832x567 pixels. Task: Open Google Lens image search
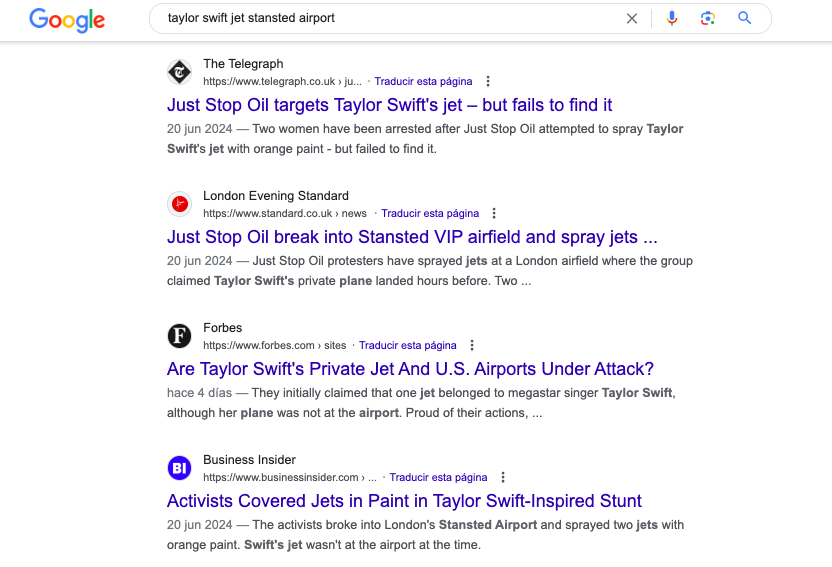[x=708, y=18]
